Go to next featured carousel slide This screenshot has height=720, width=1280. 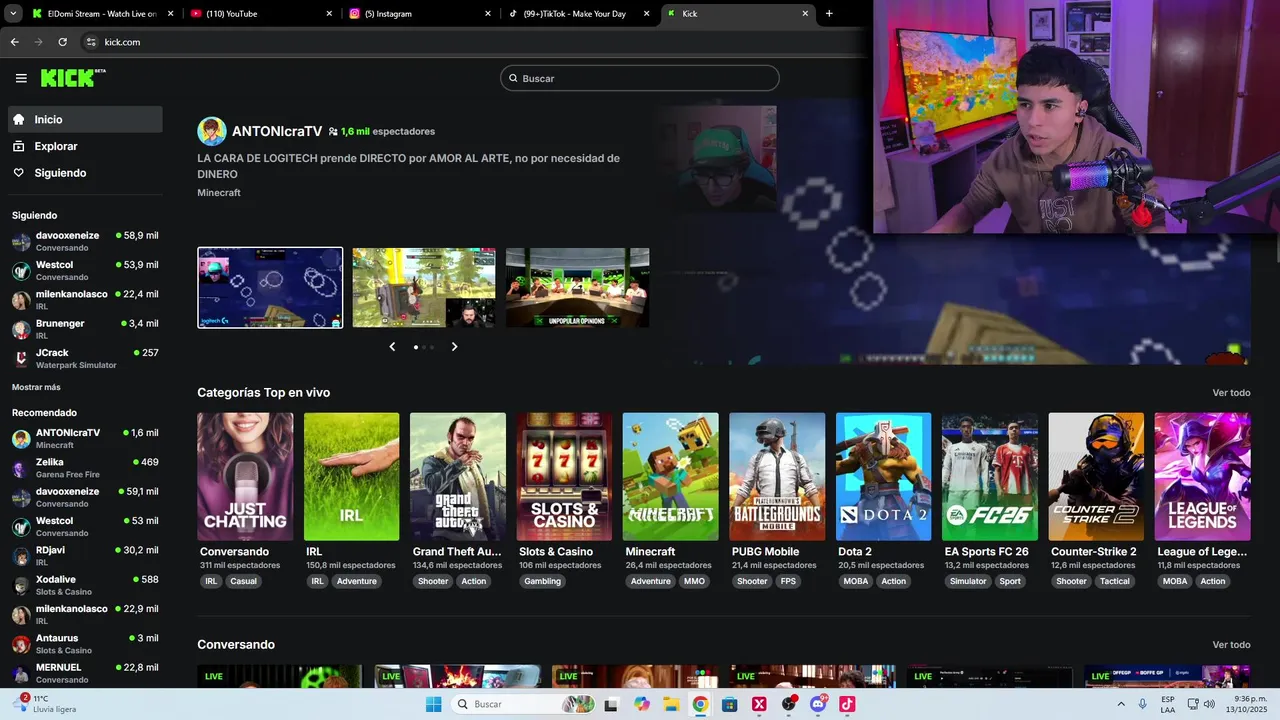pyautogui.click(x=454, y=347)
